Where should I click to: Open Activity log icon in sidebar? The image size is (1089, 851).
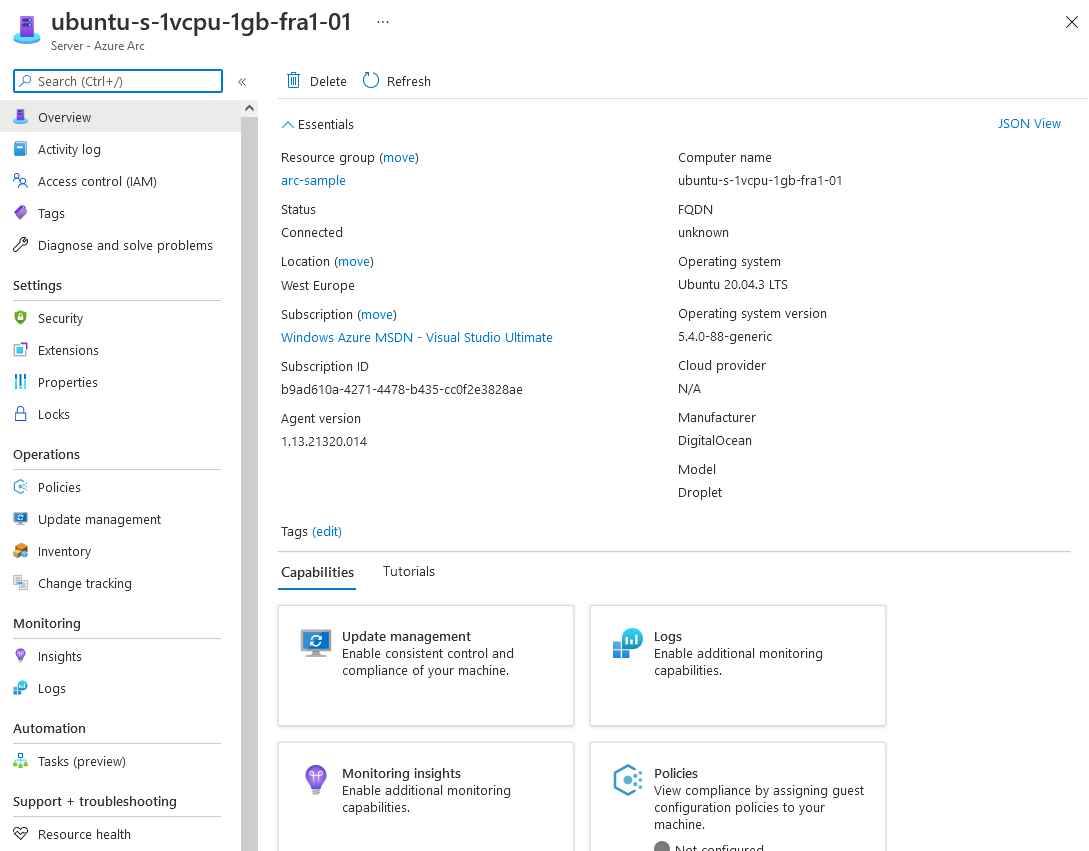[21, 149]
